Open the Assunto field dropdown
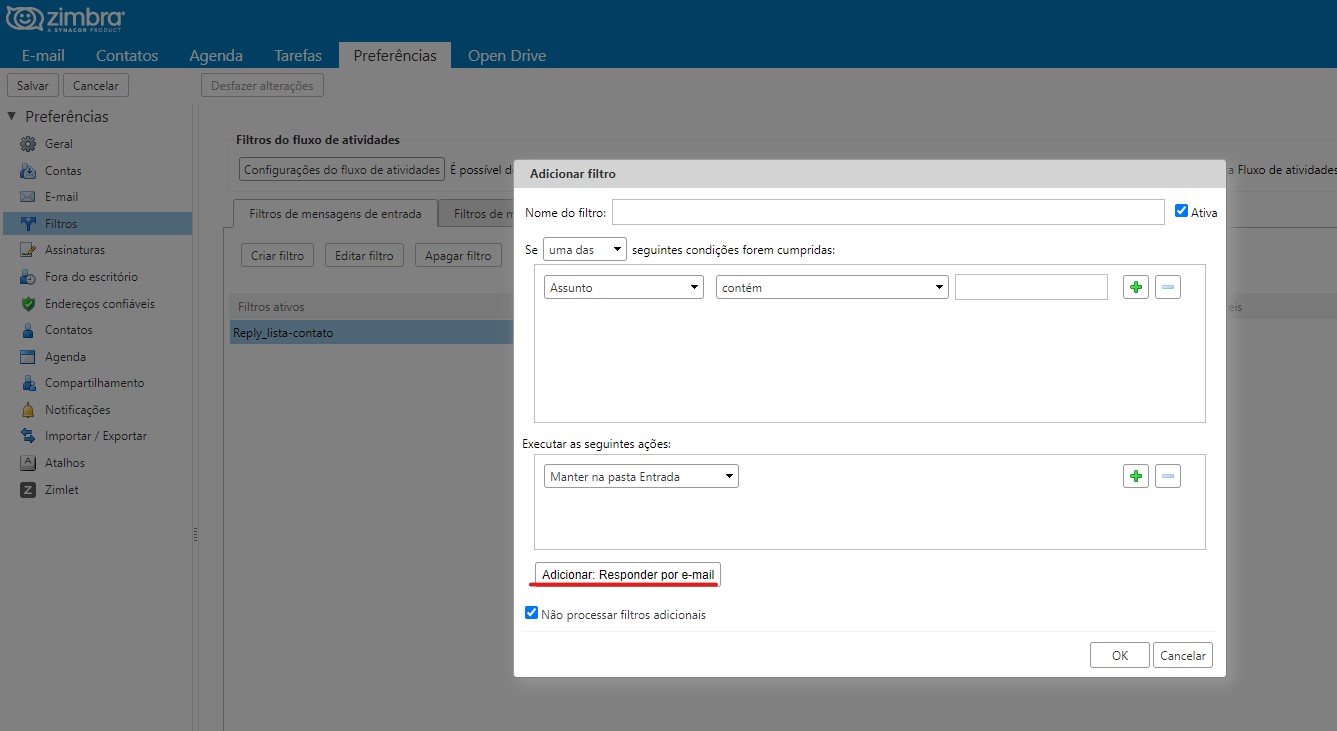This screenshot has height=731, width=1337. [625, 288]
